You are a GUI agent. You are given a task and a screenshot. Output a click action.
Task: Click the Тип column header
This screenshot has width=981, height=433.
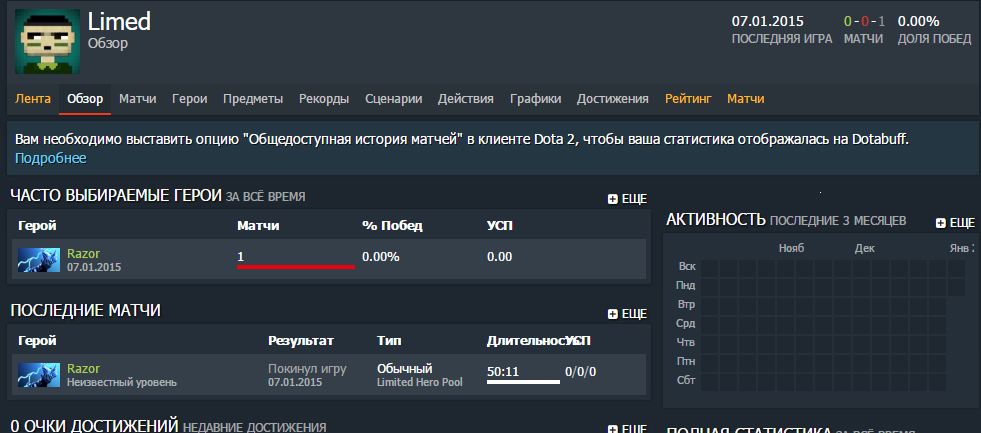389,341
